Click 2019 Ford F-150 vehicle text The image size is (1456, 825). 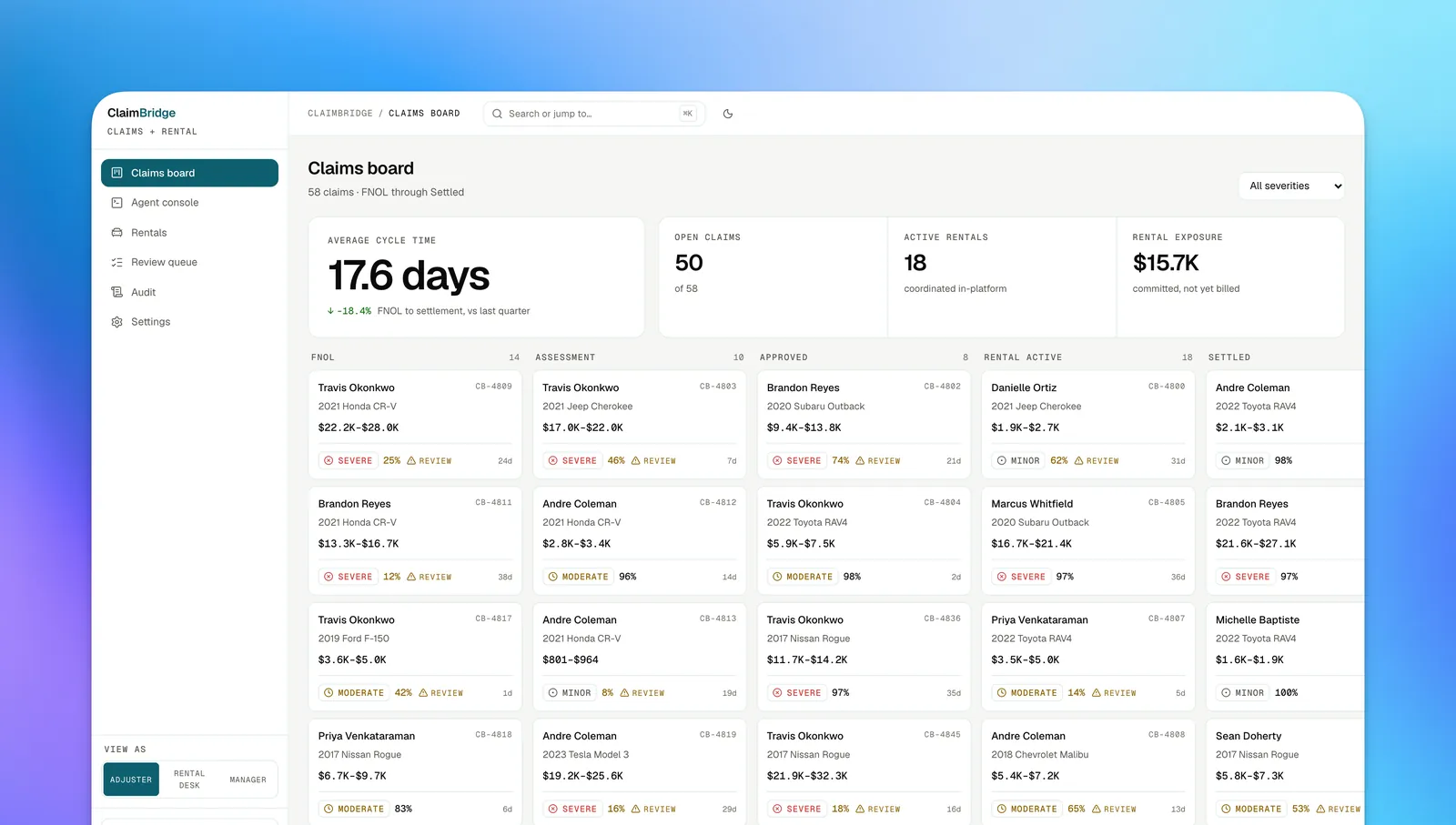tap(354, 639)
